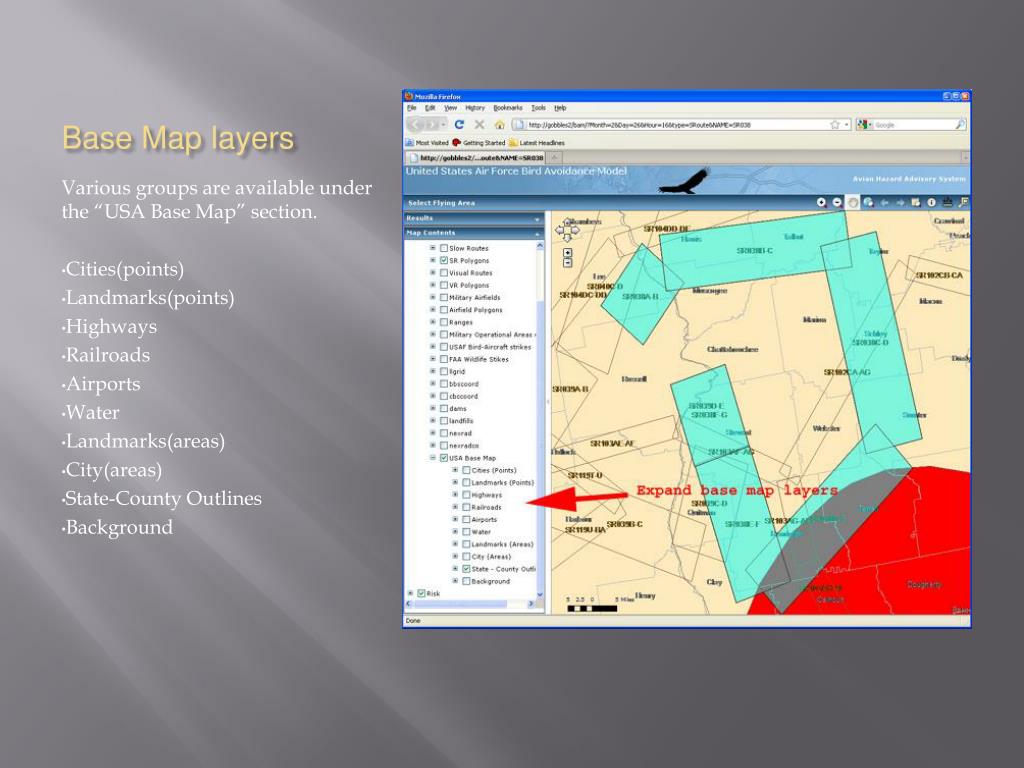Click Firefox Stop loading button
Image resolution: width=1024 pixels, height=768 pixels.
click(x=479, y=124)
